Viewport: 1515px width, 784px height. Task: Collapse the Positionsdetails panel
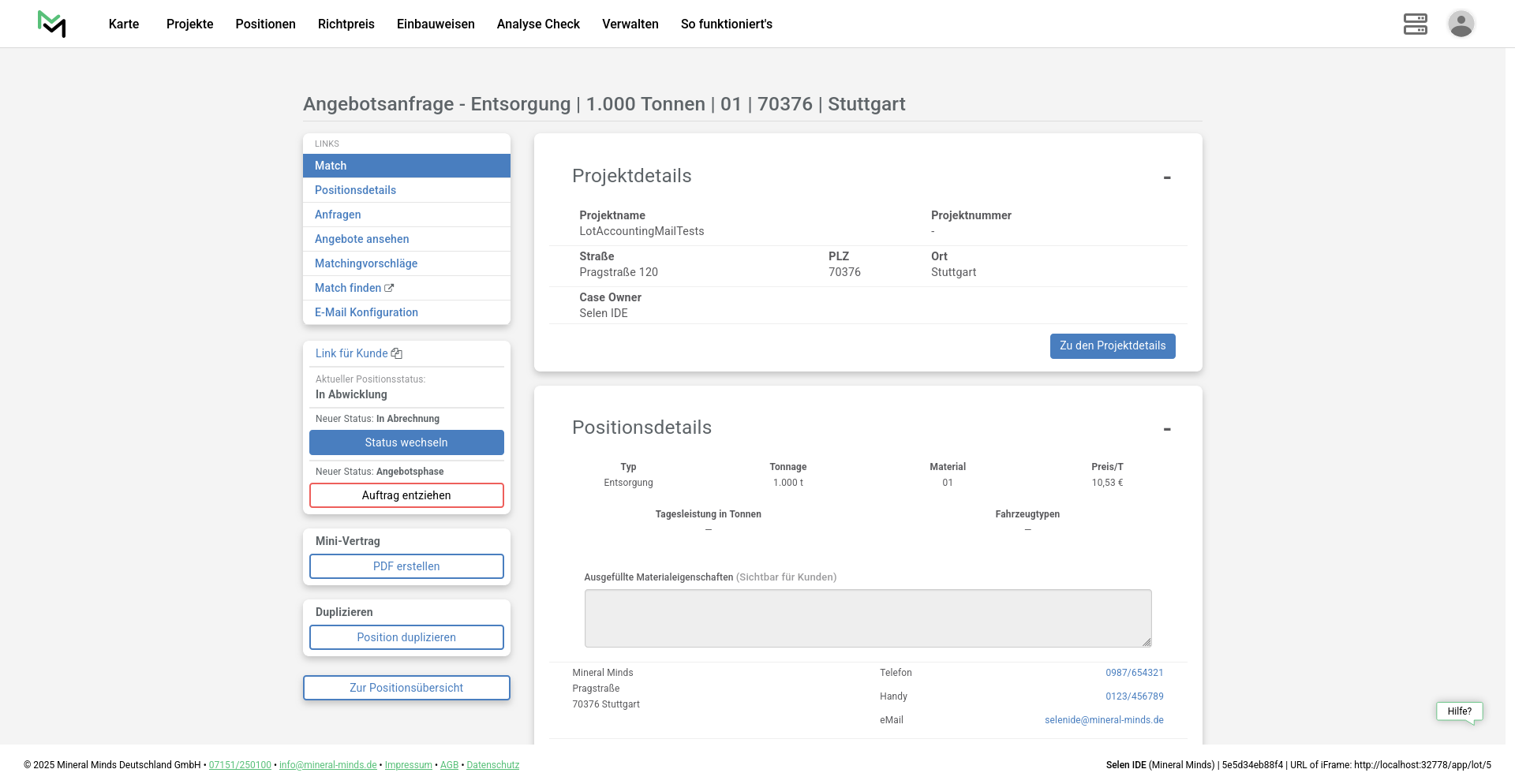click(x=1166, y=429)
